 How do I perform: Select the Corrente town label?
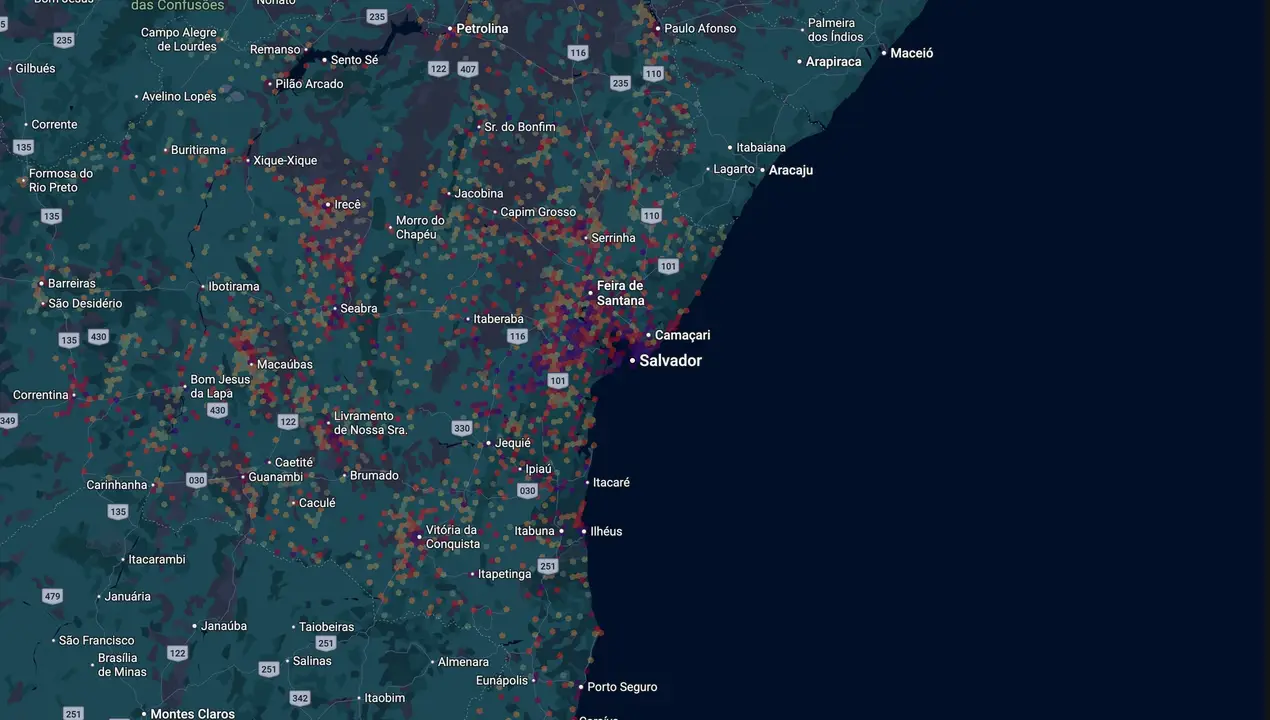pos(54,125)
